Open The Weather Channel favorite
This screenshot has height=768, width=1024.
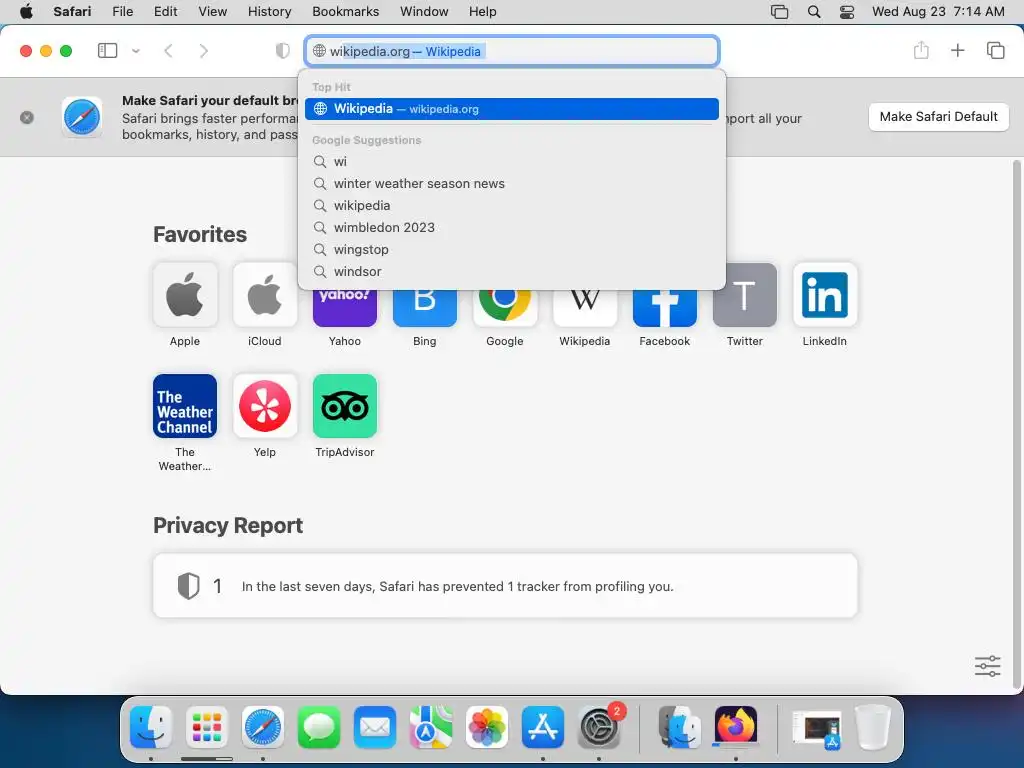[x=185, y=406]
